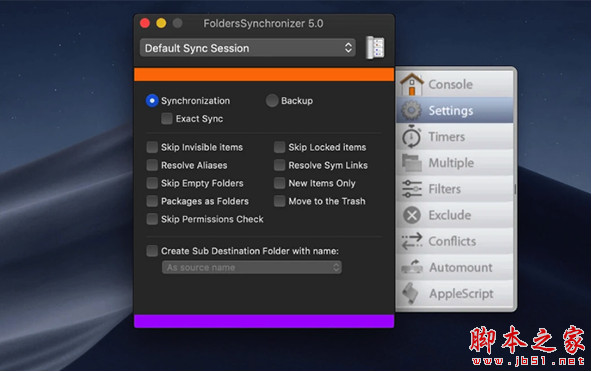This screenshot has width=596, height=372.
Task: Open the Default Sync Session dropdown
Action: pos(248,48)
